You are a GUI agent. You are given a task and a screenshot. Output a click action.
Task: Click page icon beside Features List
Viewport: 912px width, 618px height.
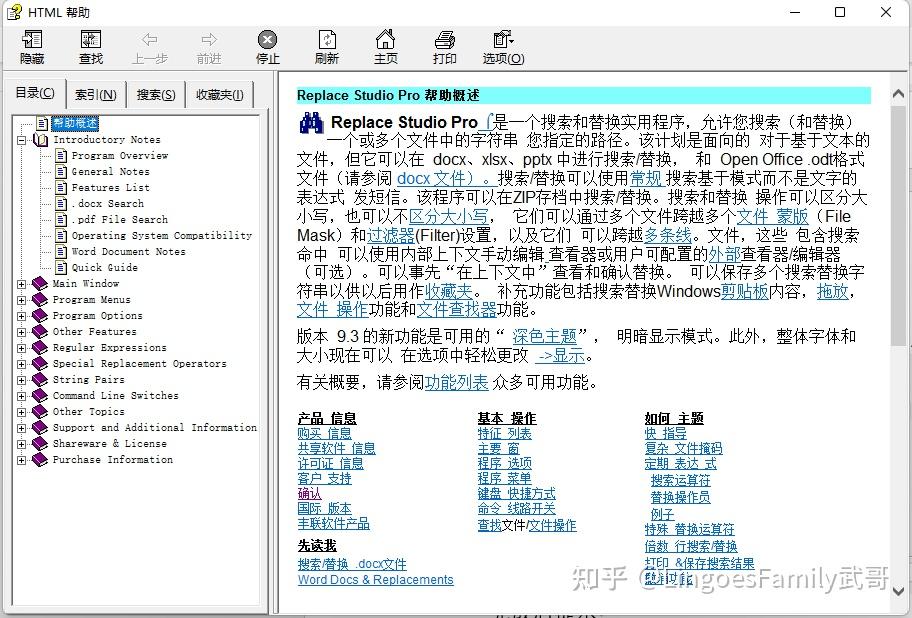tap(61, 187)
